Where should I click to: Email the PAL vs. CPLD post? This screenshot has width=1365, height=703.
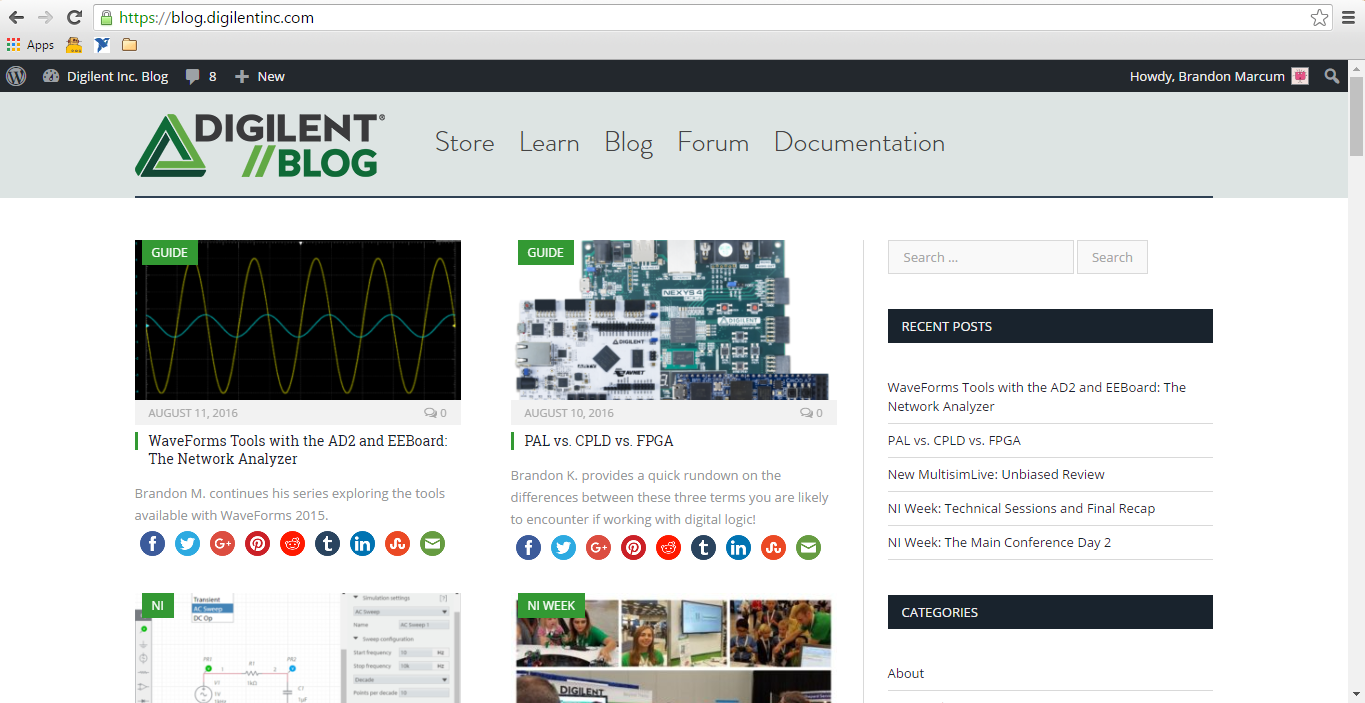[808, 547]
